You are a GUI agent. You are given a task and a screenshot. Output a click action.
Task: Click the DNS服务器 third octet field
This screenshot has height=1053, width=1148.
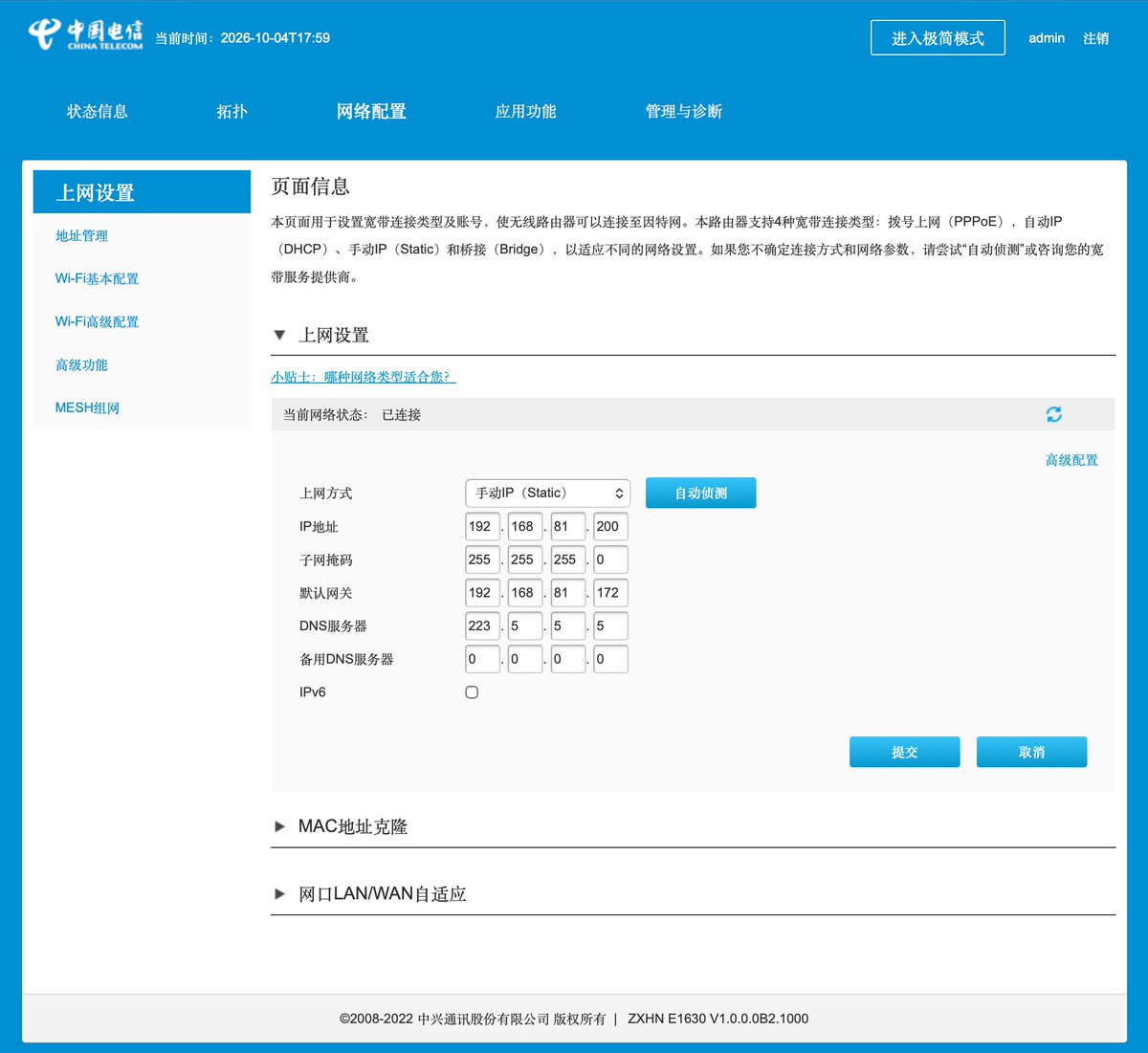click(568, 625)
